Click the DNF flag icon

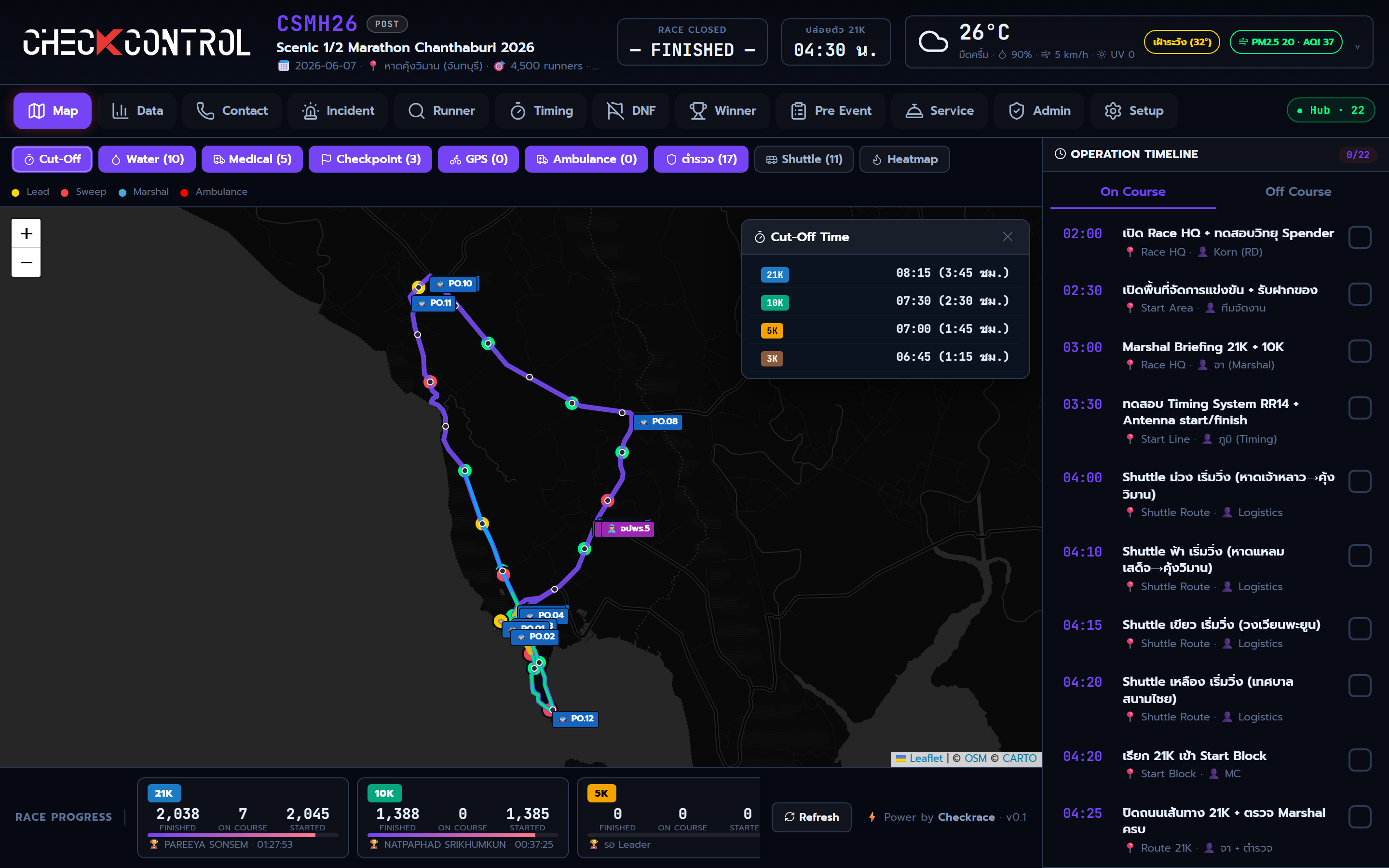(x=615, y=111)
